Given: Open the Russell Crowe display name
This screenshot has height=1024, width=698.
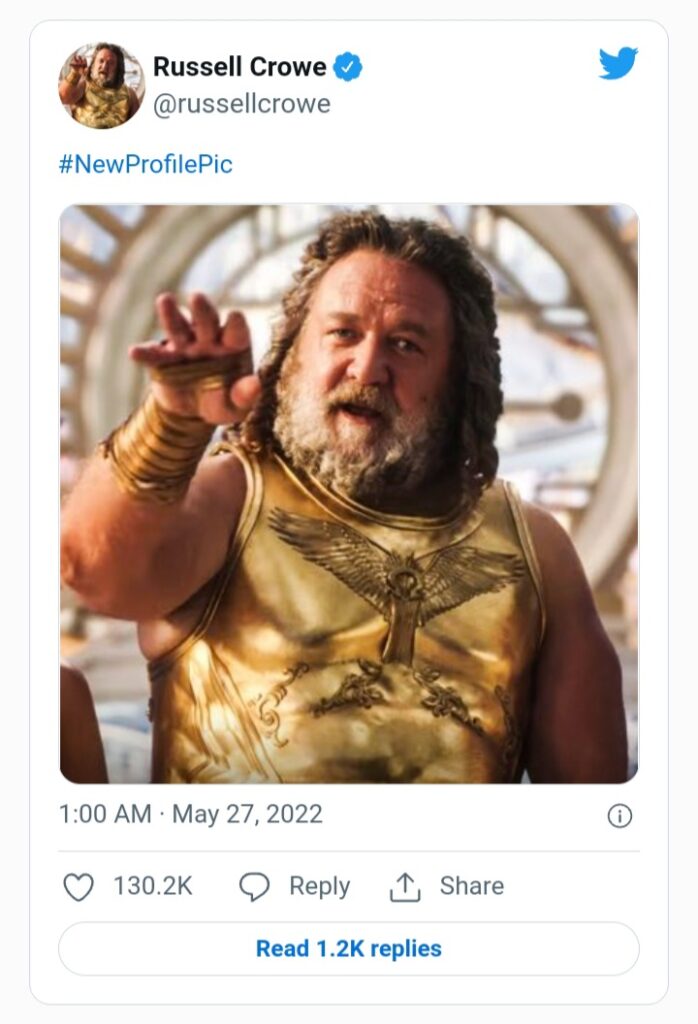Looking at the screenshot, I should click(x=240, y=67).
